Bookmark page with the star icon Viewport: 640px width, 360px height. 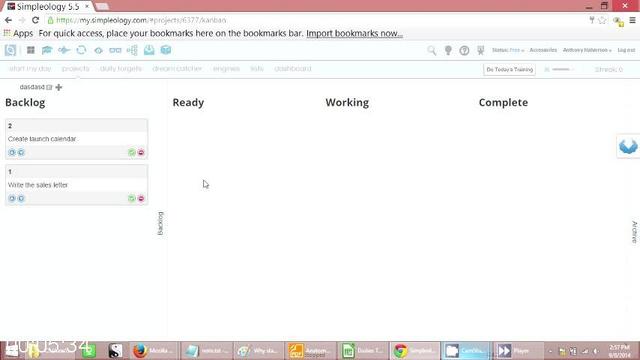tap(602, 20)
